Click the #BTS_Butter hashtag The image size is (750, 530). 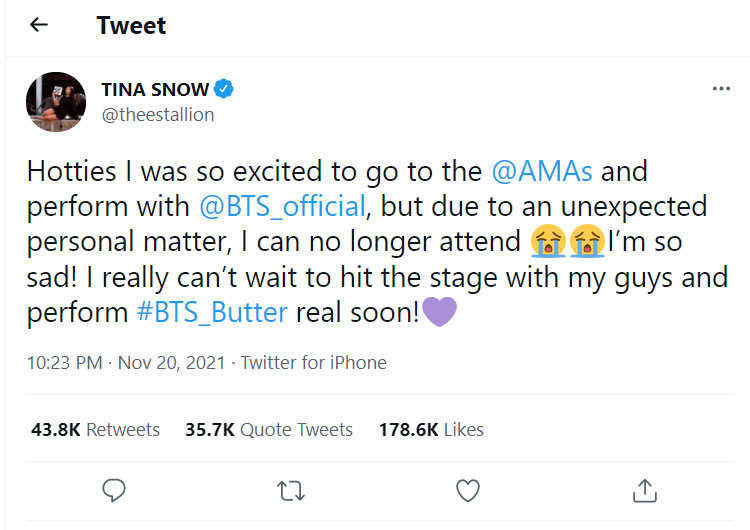[x=212, y=311]
